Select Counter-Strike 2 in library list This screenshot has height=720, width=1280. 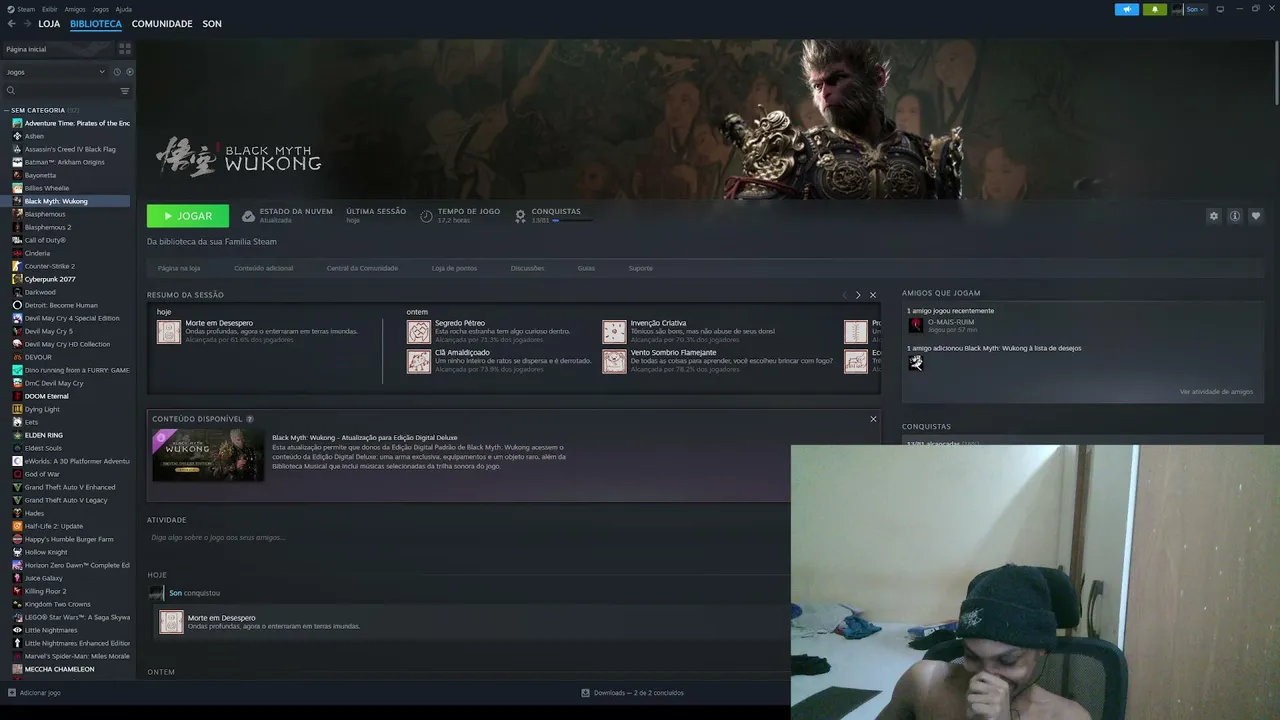(x=49, y=266)
